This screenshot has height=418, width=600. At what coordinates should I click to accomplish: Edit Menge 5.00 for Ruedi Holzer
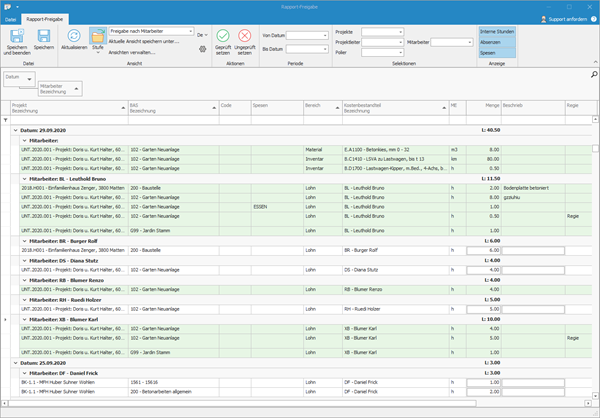(484, 309)
